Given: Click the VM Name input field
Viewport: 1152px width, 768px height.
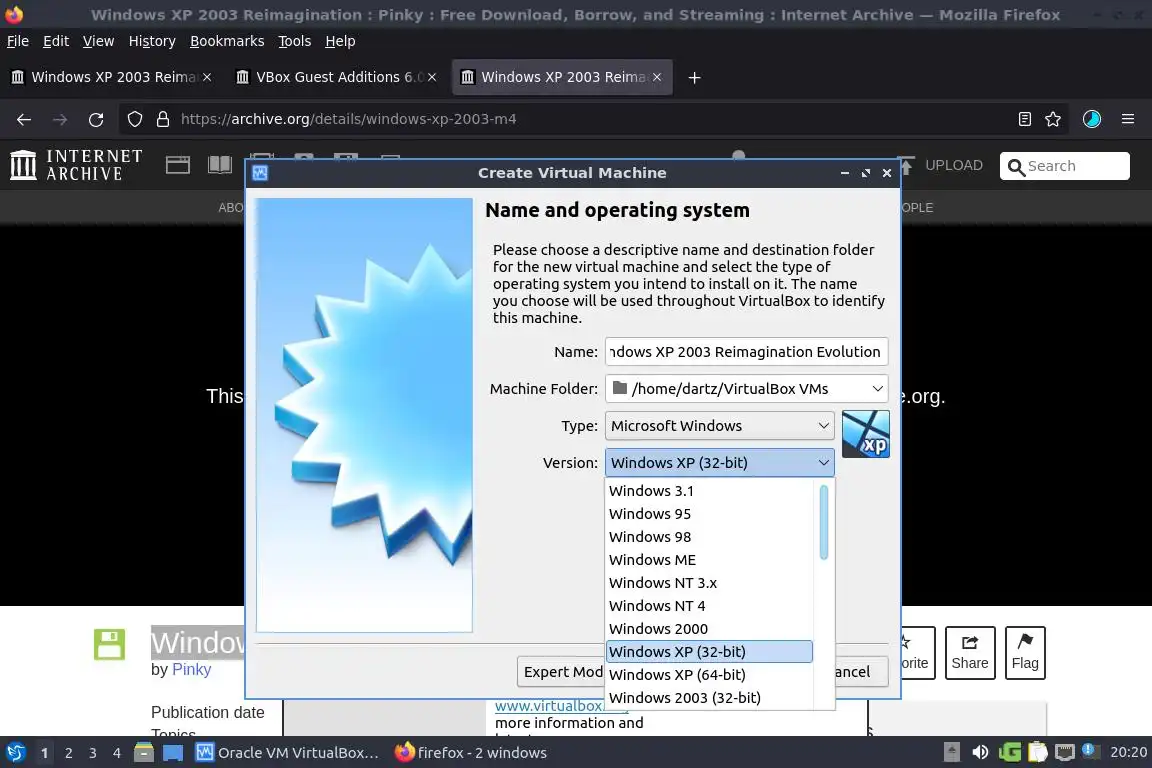Looking at the screenshot, I should click(x=746, y=352).
